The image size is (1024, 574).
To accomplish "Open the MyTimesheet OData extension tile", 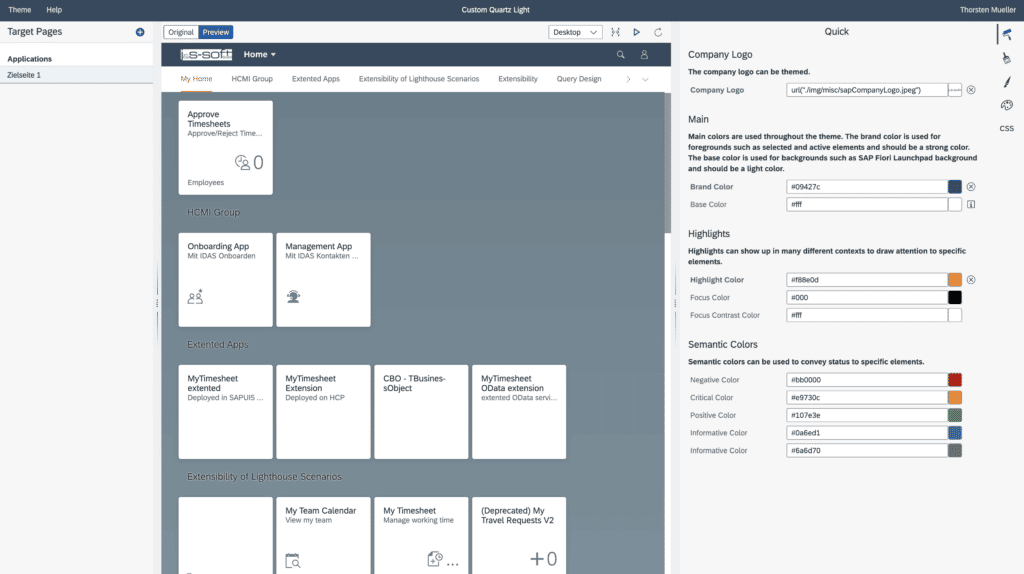I will pyautogui.click(x=519, y=412).
